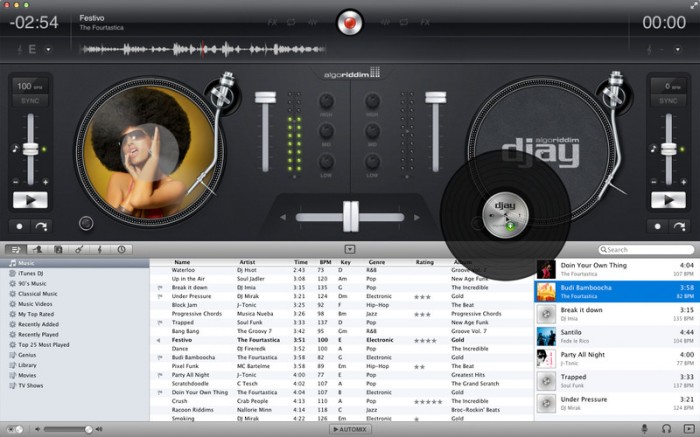Select genres guitar tab in library toolbar

click(79, 250)
